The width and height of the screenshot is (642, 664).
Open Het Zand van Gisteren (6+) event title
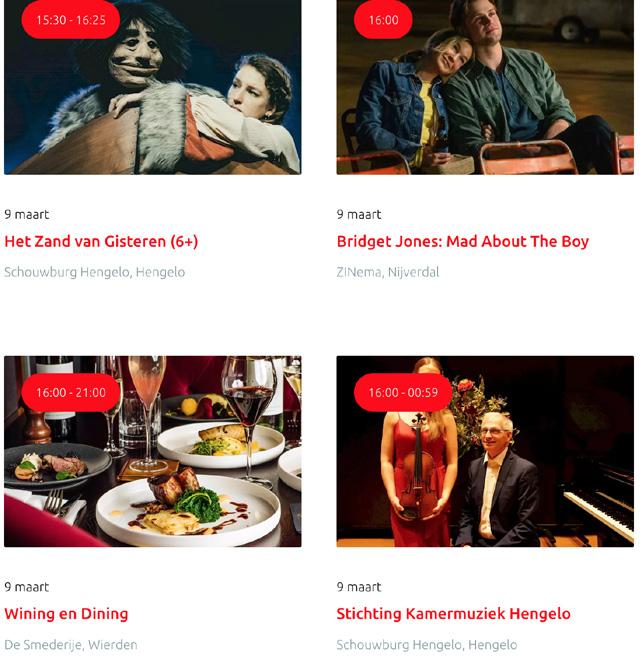(x=101, y=241)
